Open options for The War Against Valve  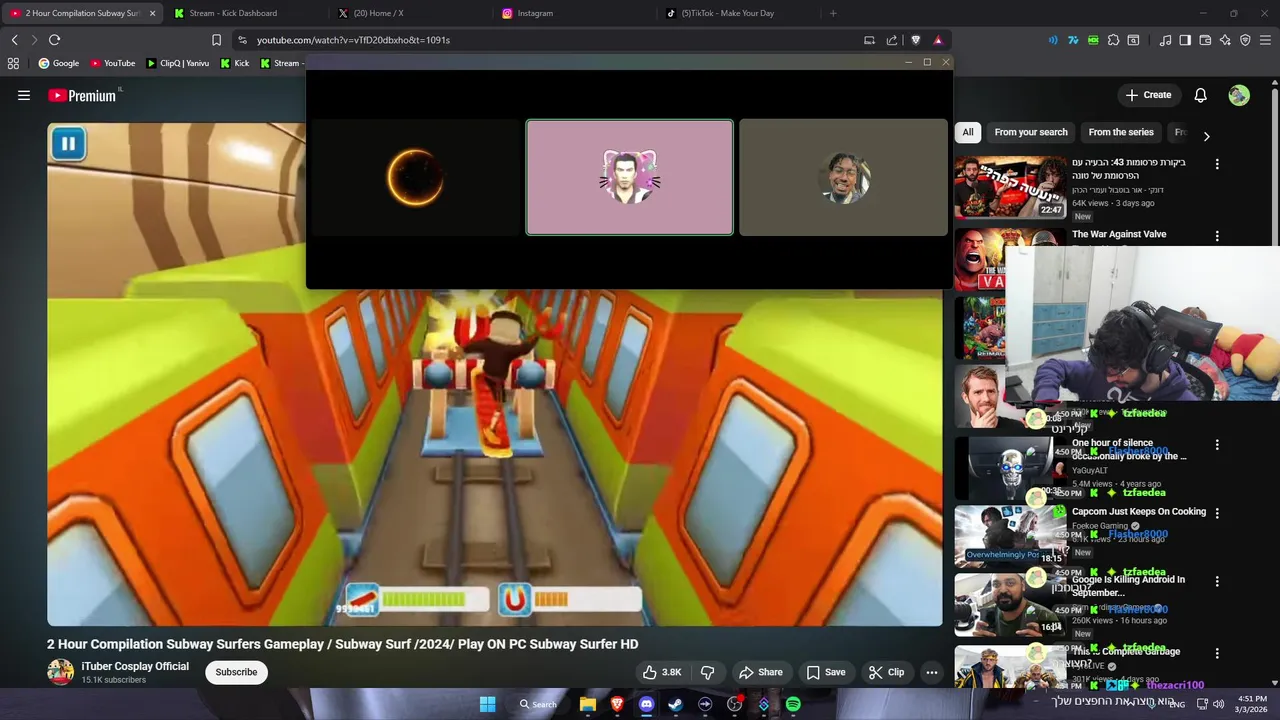click(1217, 236)
